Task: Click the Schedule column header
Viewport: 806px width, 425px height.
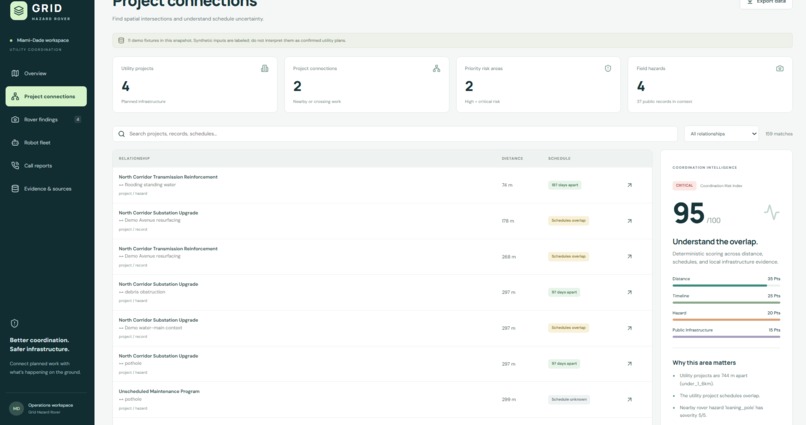Action: coord(559,158)
